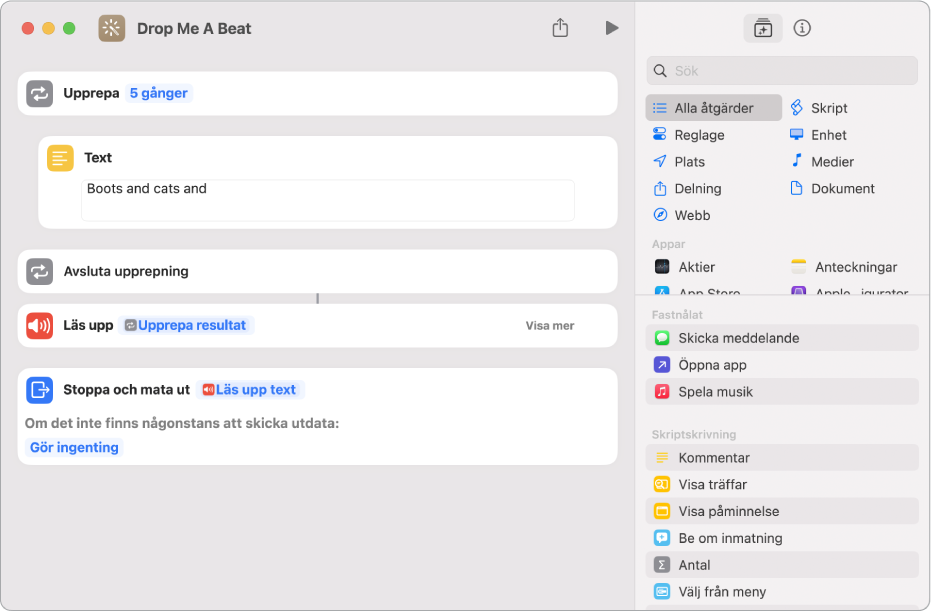The image size is (931, 612).
Task: Click the Avsluta upprepning icon
Action: point(40,271)
